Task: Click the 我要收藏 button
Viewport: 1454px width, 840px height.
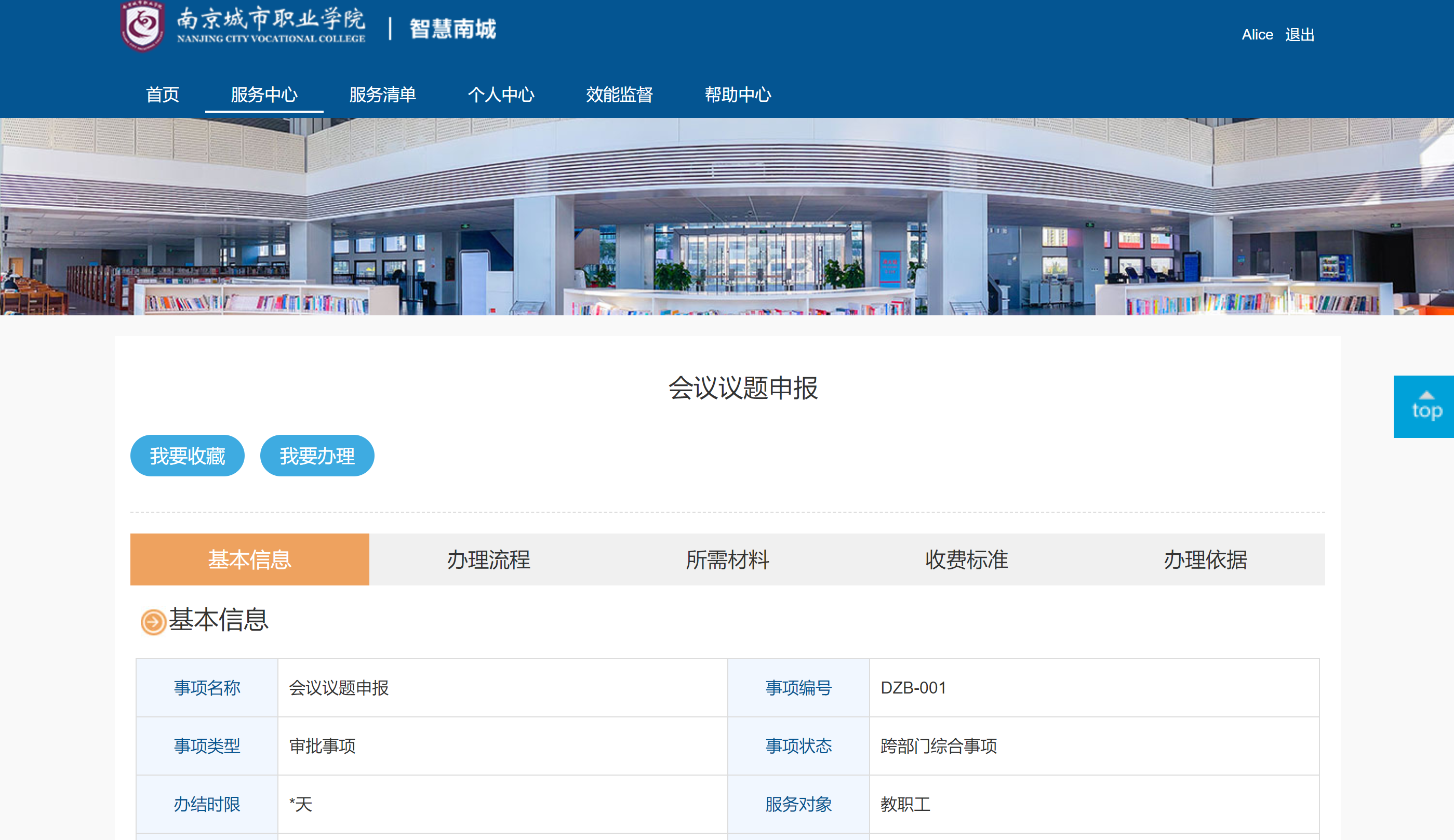Action: point(188,455)
